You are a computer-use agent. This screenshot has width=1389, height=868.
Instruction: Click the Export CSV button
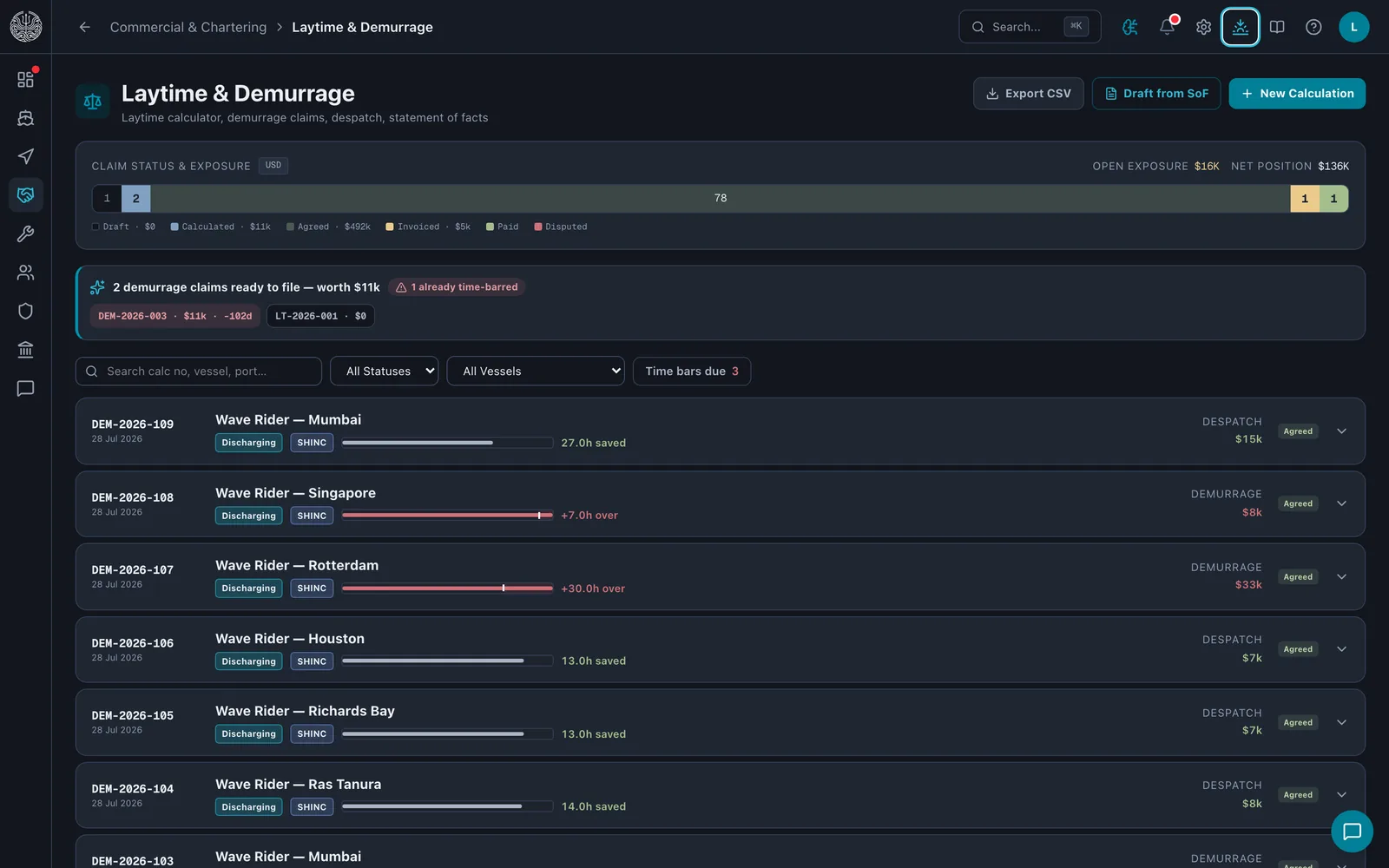click(1028, 94)
